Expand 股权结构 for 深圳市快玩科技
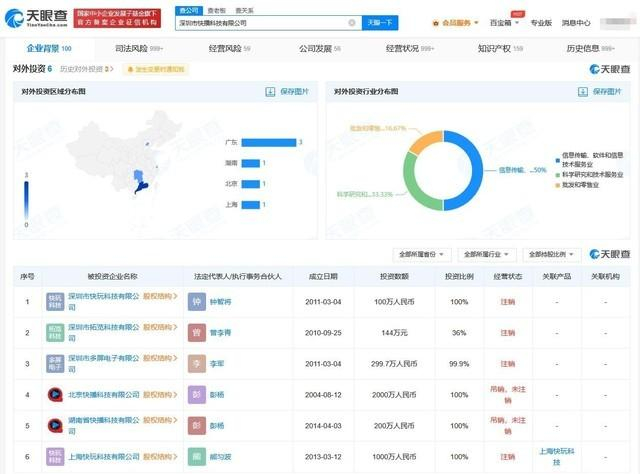 160,296
